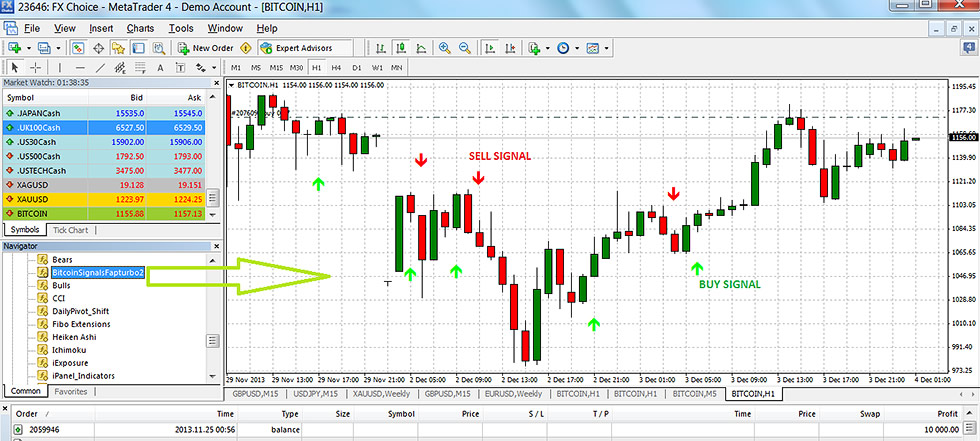The width and height of the screenshot is (980, 441).
Task: Switch to Favorites tab in Navigator
Action: pyautogui.click(x=71, y=392)
